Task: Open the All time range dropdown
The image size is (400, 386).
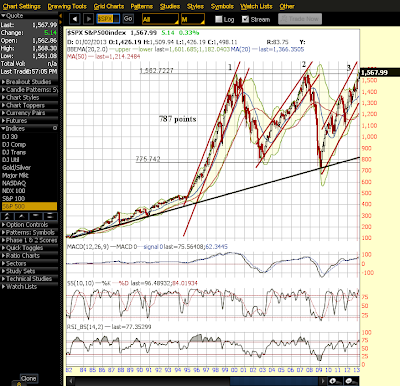Action: 160,19
